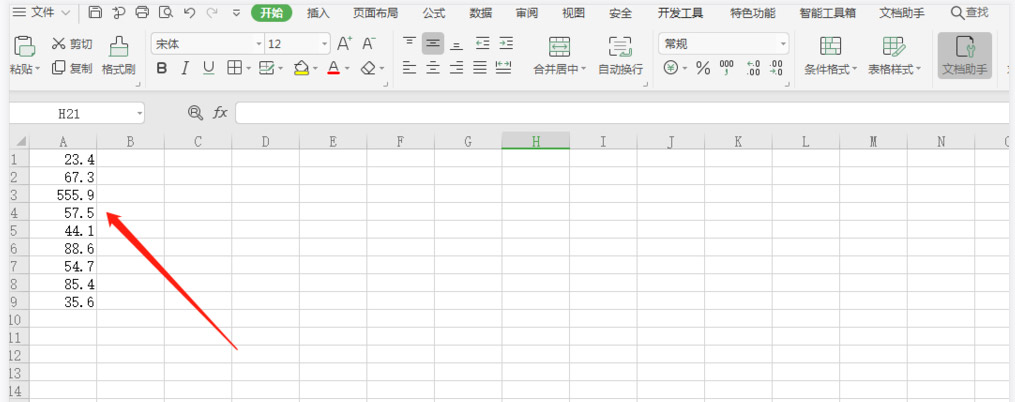Image resolution: width=1015 pixels, height=402 pixels.
Task: Align text to top of cell
Action: pyautogui.click(x=409, y=43)
